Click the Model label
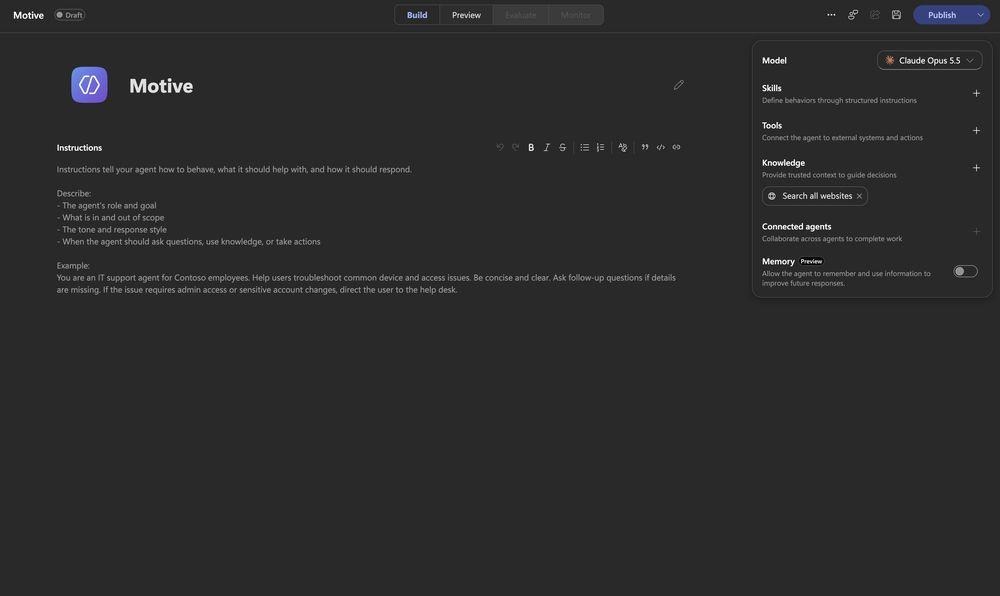1000x596 pixels. point(774,61)
